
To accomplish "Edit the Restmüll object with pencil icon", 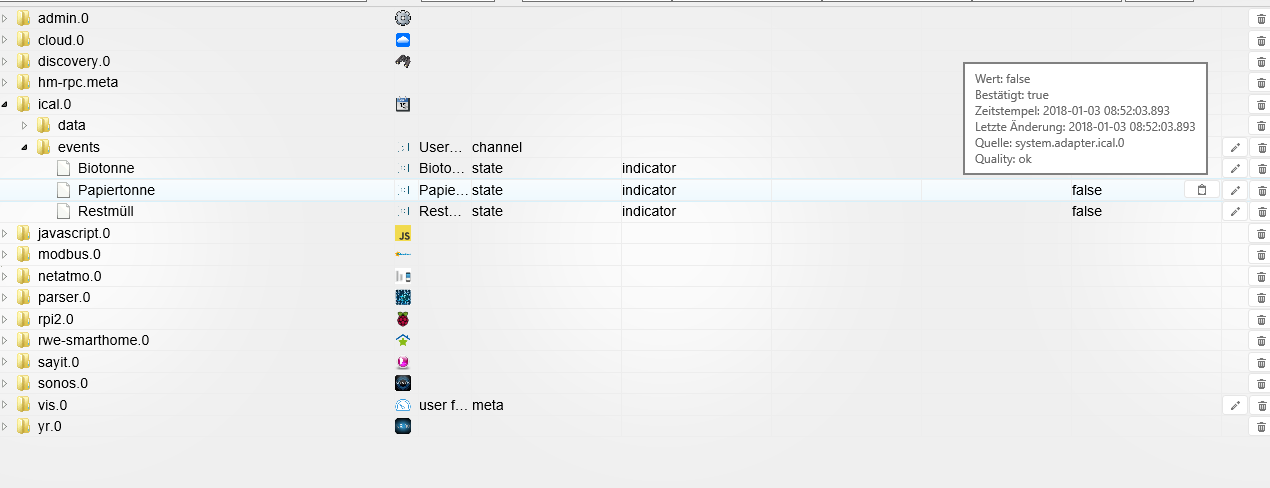I will [1235, 211].
